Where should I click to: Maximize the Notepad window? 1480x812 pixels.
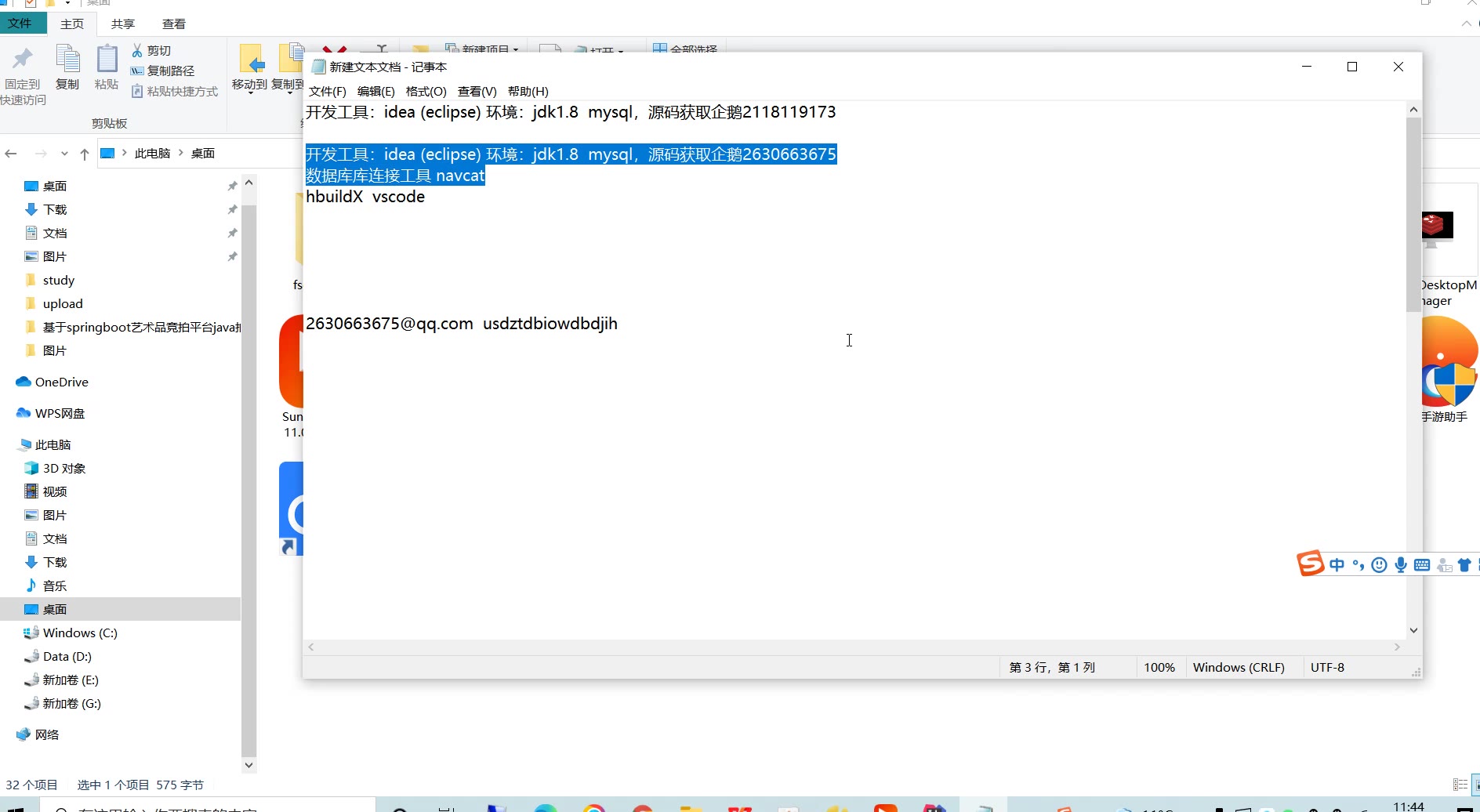[1352, 67]
